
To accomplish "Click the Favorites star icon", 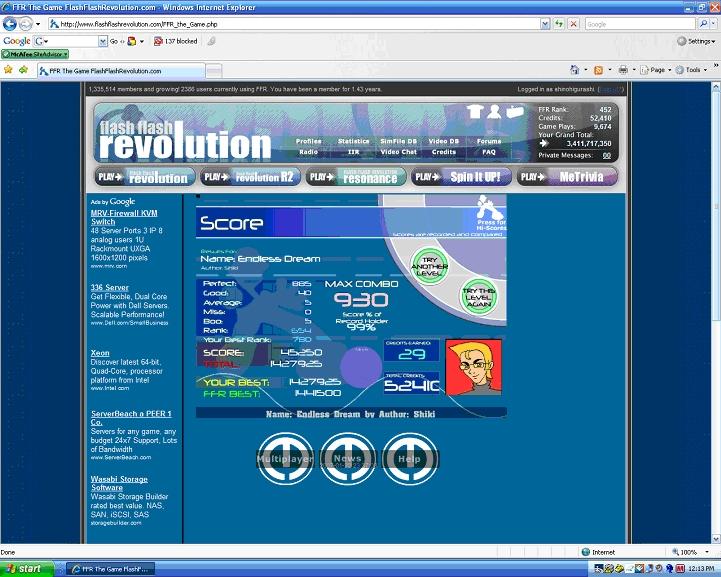I will tap(8, 69).
